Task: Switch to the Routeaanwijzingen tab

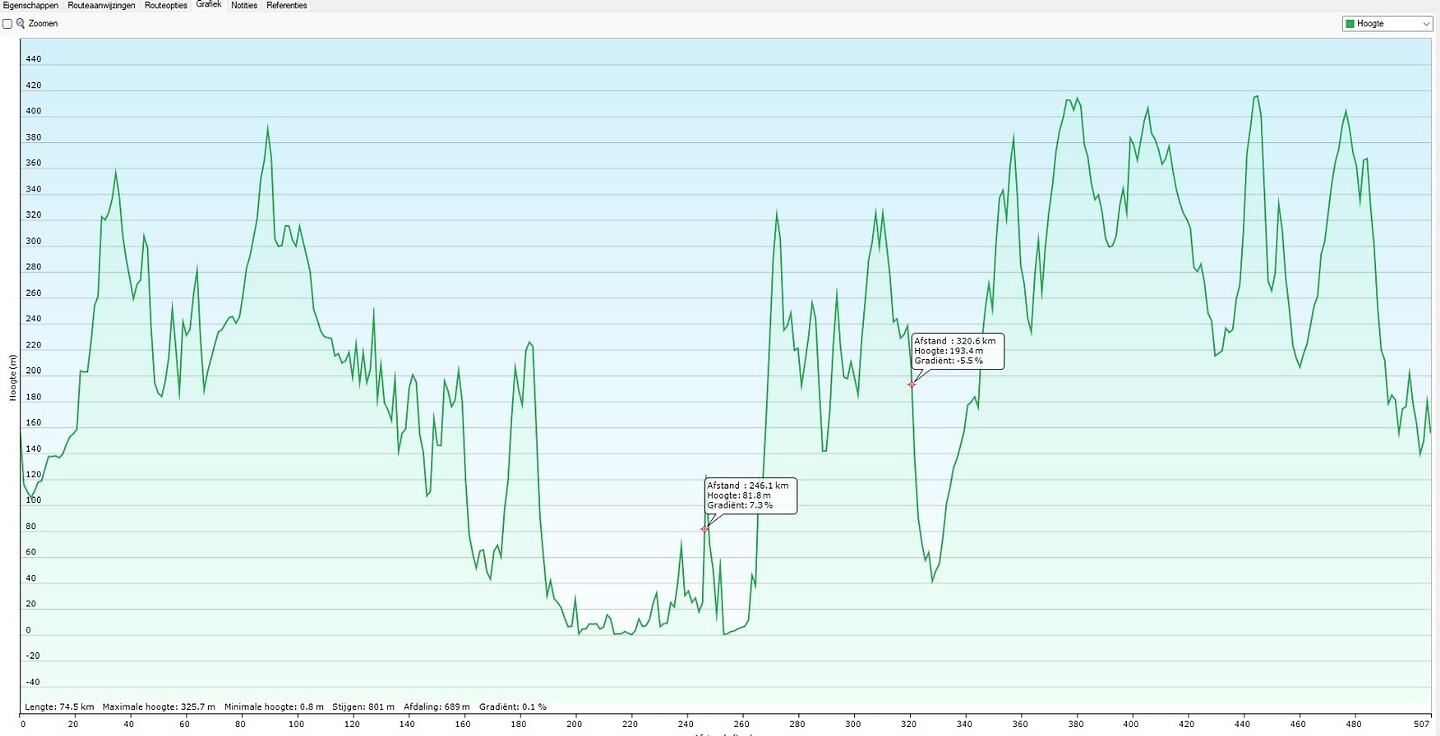Action: [x=102, y=5]
